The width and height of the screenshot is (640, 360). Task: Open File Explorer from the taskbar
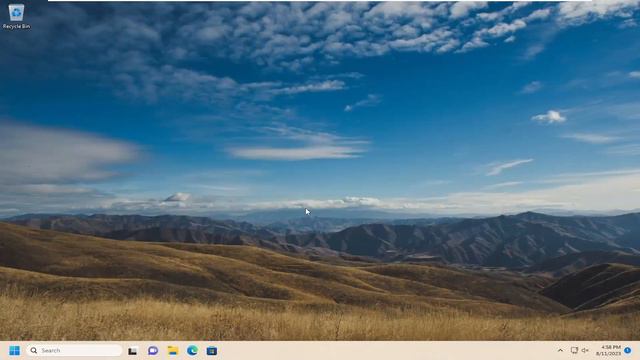[x=173, y=351]
